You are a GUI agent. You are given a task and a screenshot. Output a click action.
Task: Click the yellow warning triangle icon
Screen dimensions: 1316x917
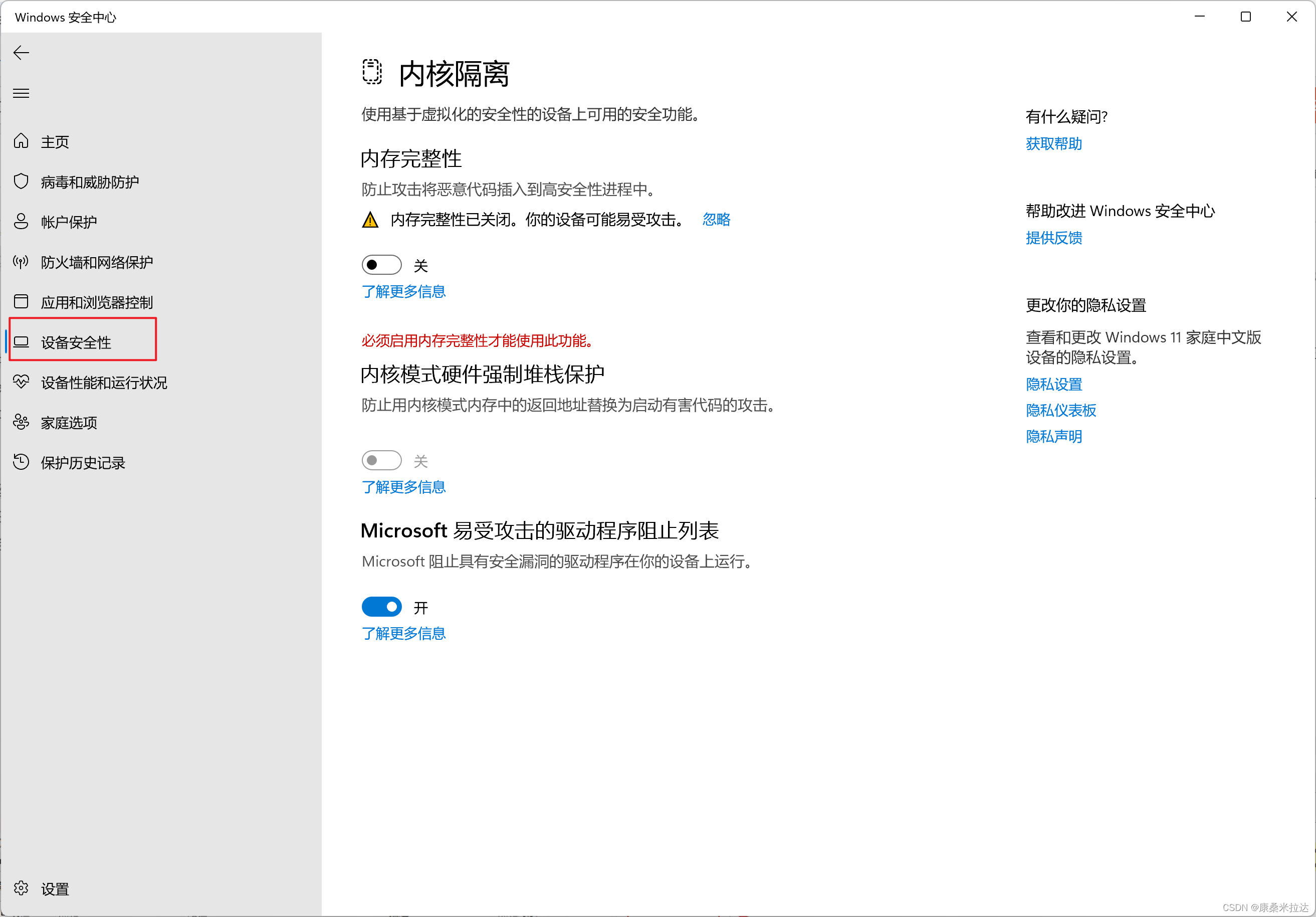(x=370, y=220)
